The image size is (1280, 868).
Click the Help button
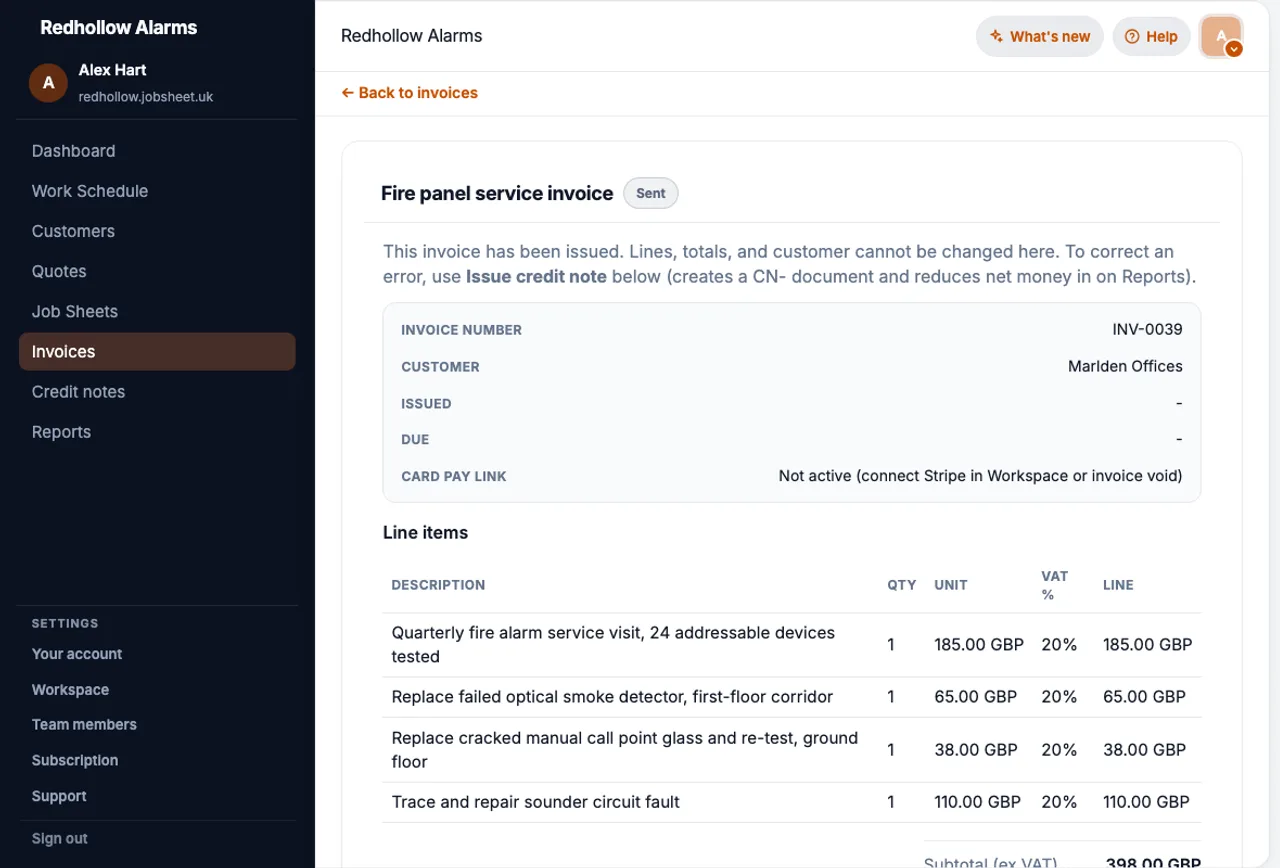(1151, 36)
